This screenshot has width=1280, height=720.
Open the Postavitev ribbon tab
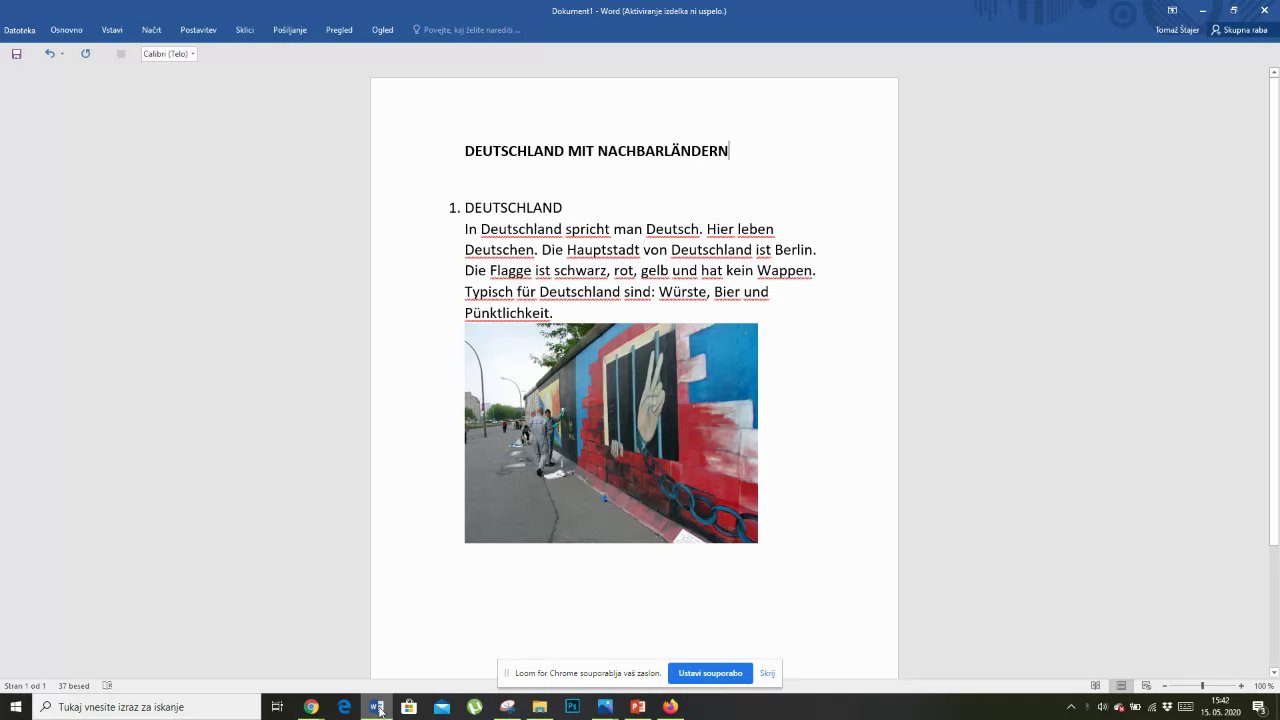coord(198,30)
